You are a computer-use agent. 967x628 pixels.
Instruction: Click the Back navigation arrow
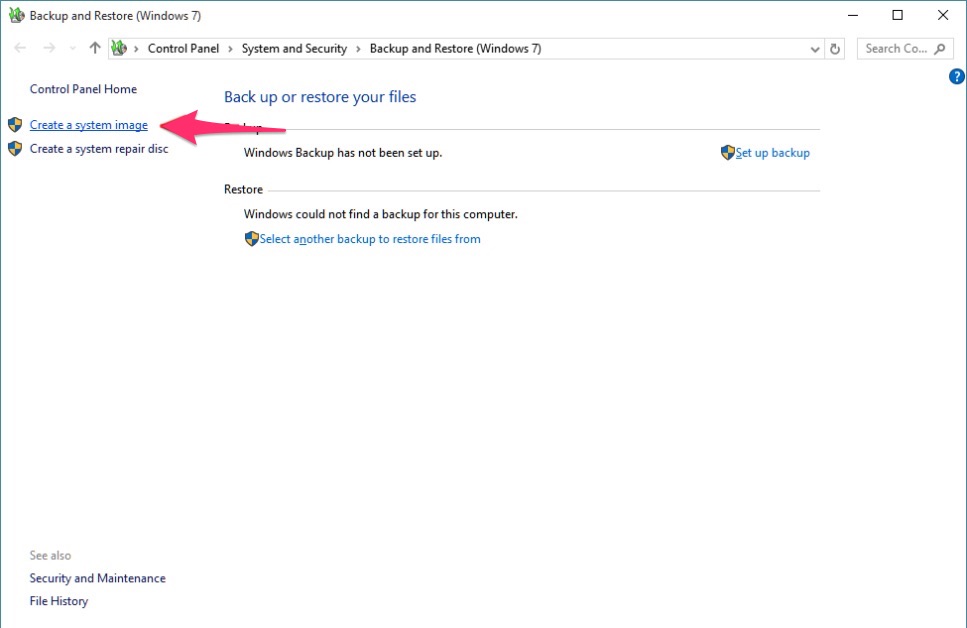pyautogui.click(x=20, y=48)
